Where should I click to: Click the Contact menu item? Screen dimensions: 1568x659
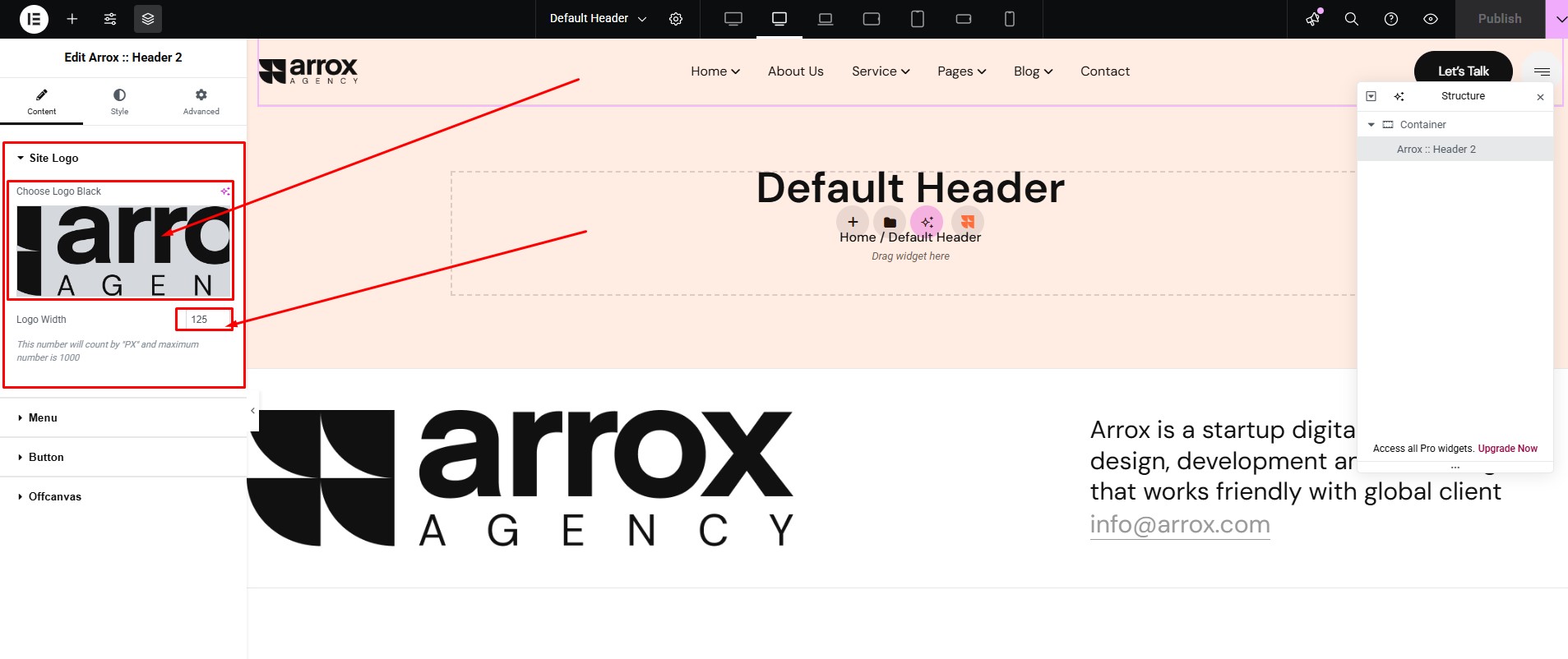1104,71
